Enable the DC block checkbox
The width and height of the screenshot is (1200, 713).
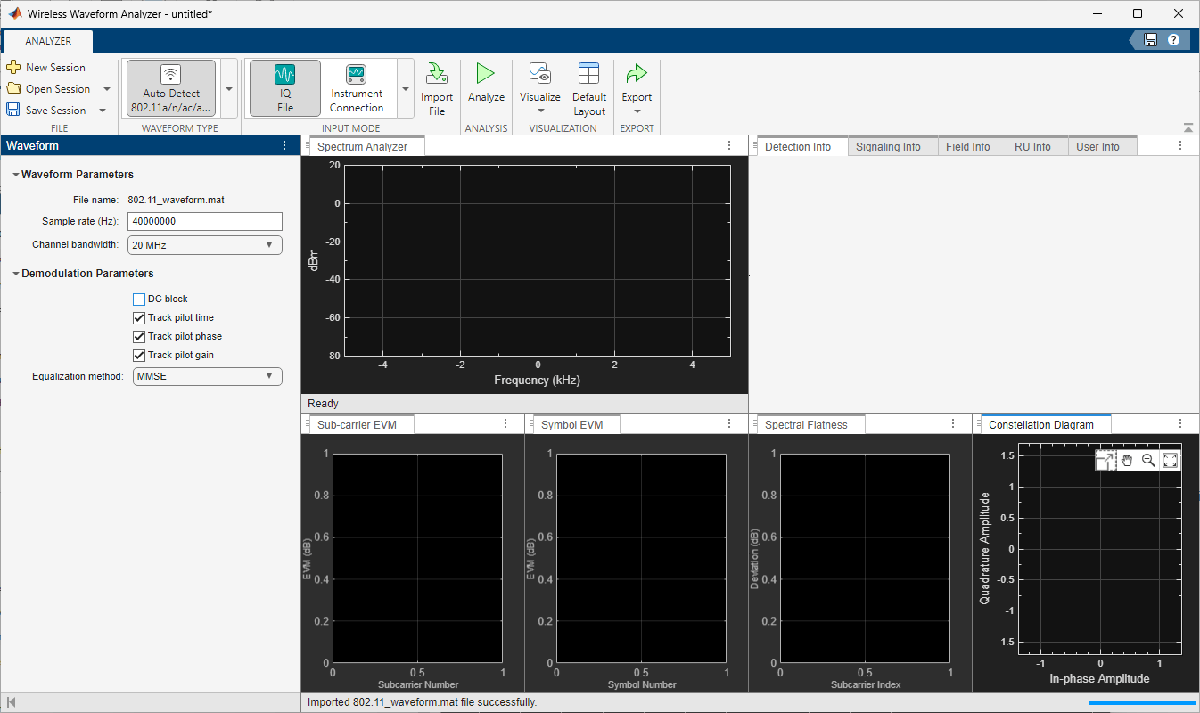[x=140, y=299]
